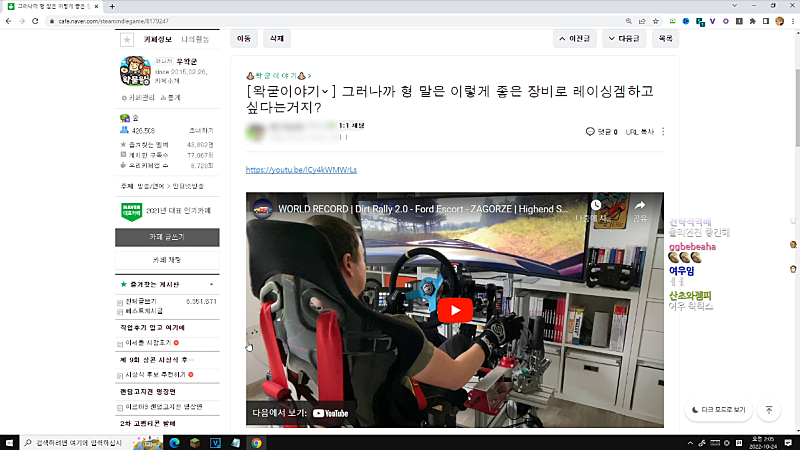800x450 pixels.
Task: Open the Minecraft block taskbar icon
Action: (195, 443)
